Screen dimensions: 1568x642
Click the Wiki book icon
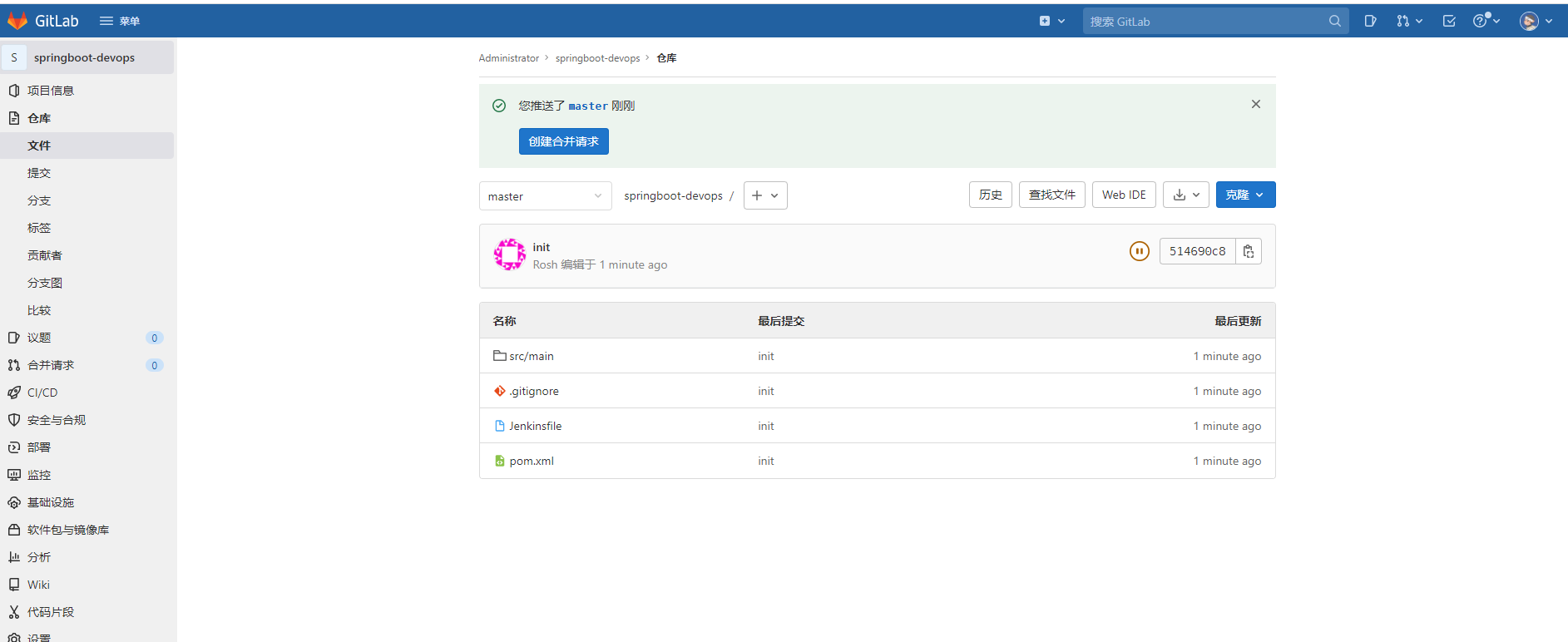tap(13, 585)
